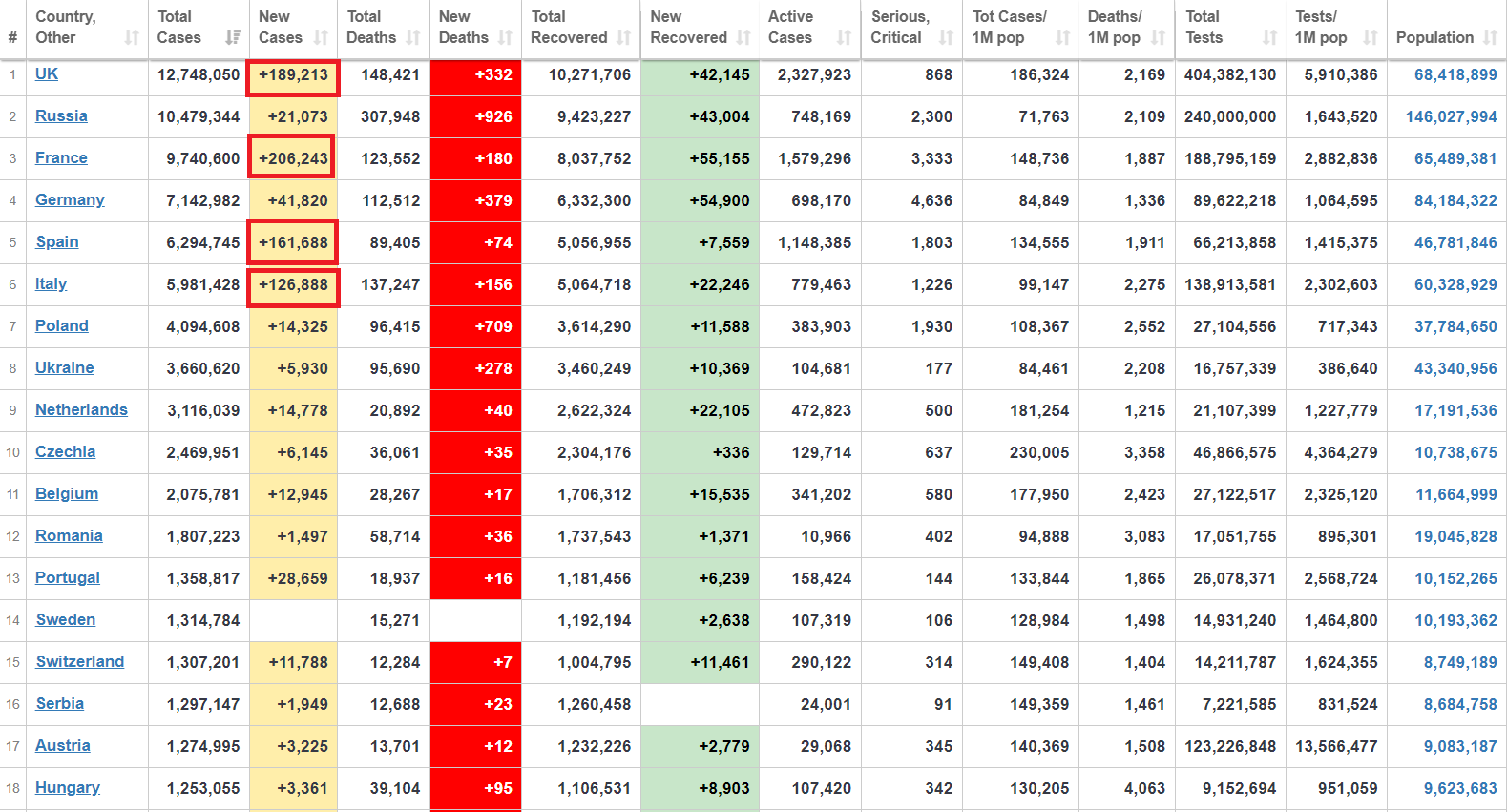Screen dimensions: 1507x812
Task: Click the Hungary link
Action: coord(68,787)
